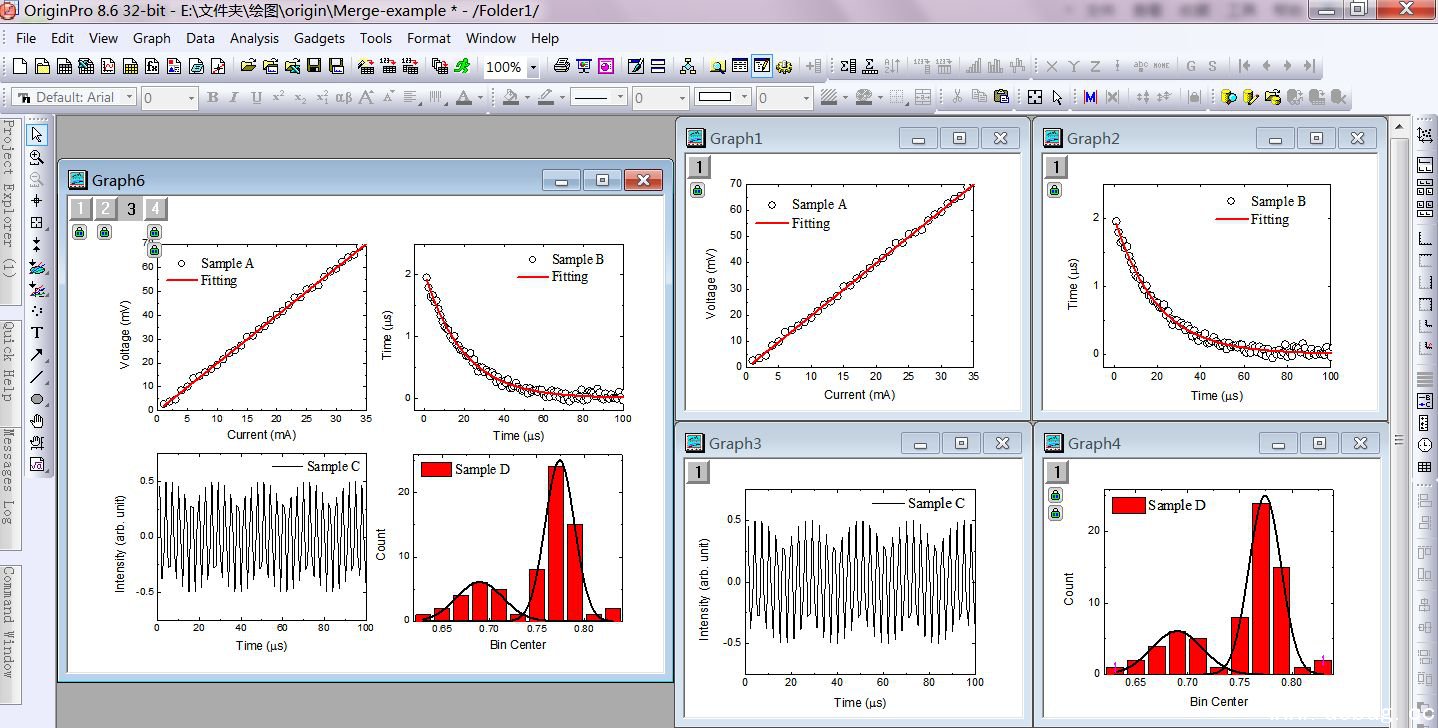The image size is (1438, 728).
Task: Toggle Bold text formatting
Action: 212,97
